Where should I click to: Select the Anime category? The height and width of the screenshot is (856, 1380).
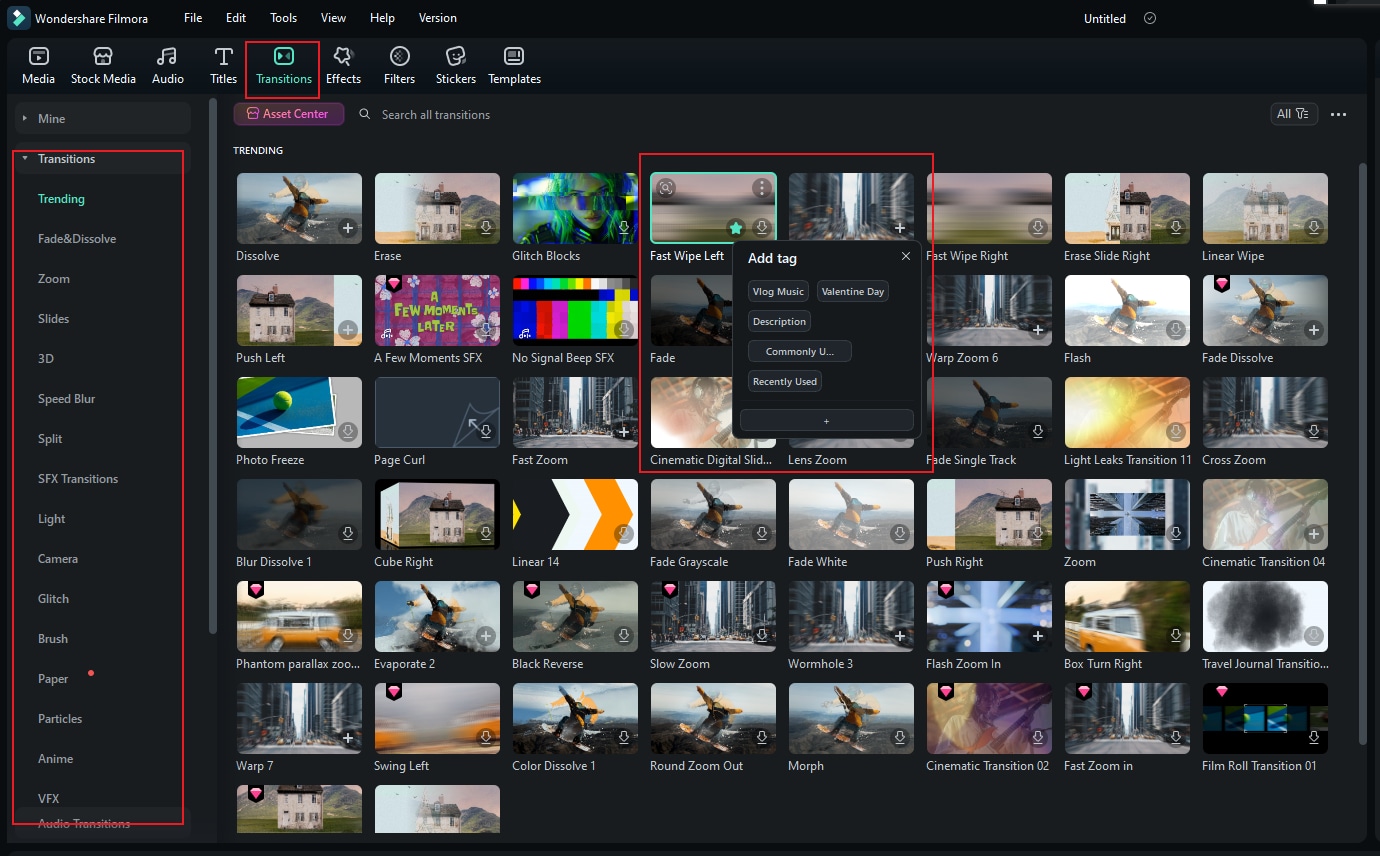coord(56,759)
